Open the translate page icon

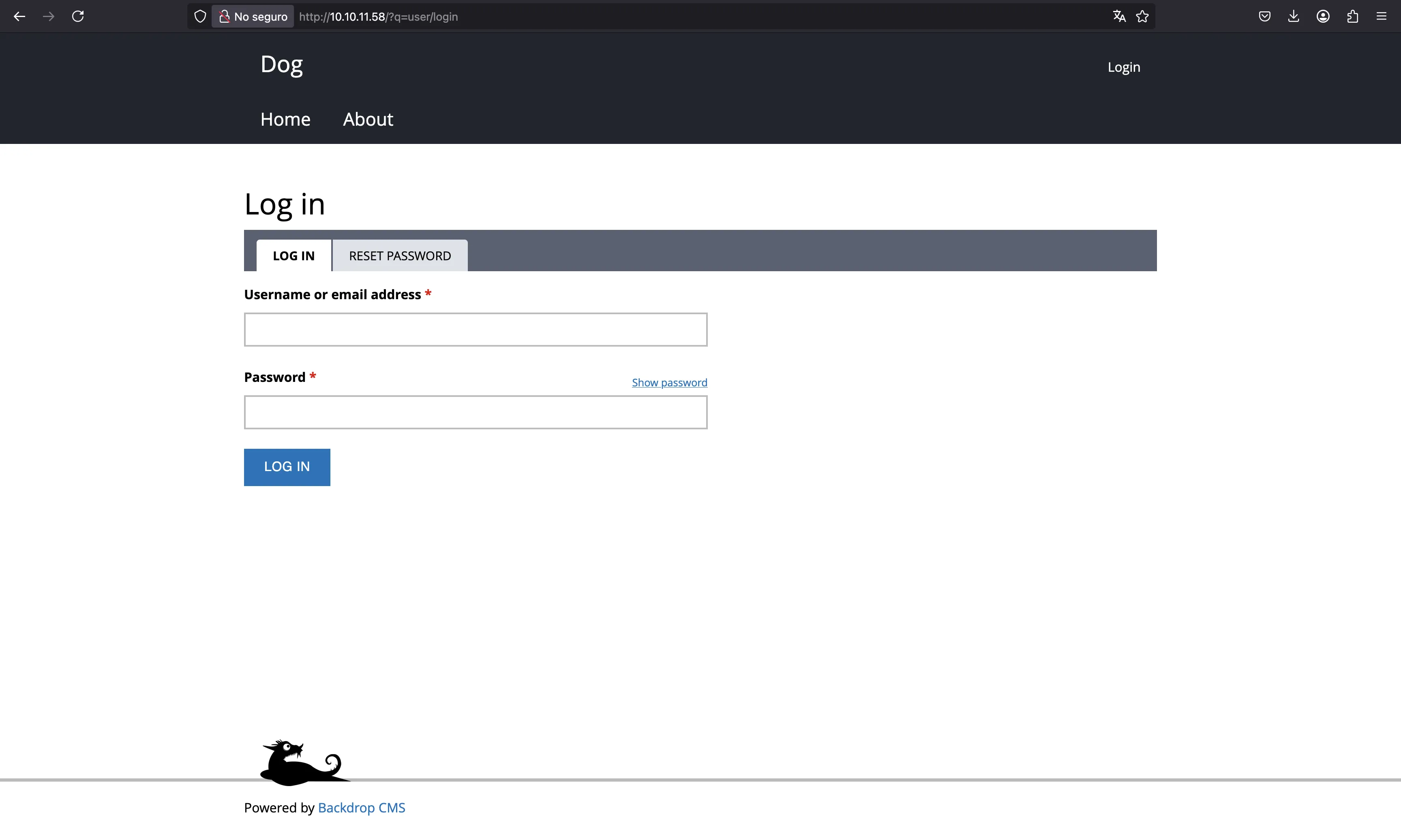tap(1118, 16)
